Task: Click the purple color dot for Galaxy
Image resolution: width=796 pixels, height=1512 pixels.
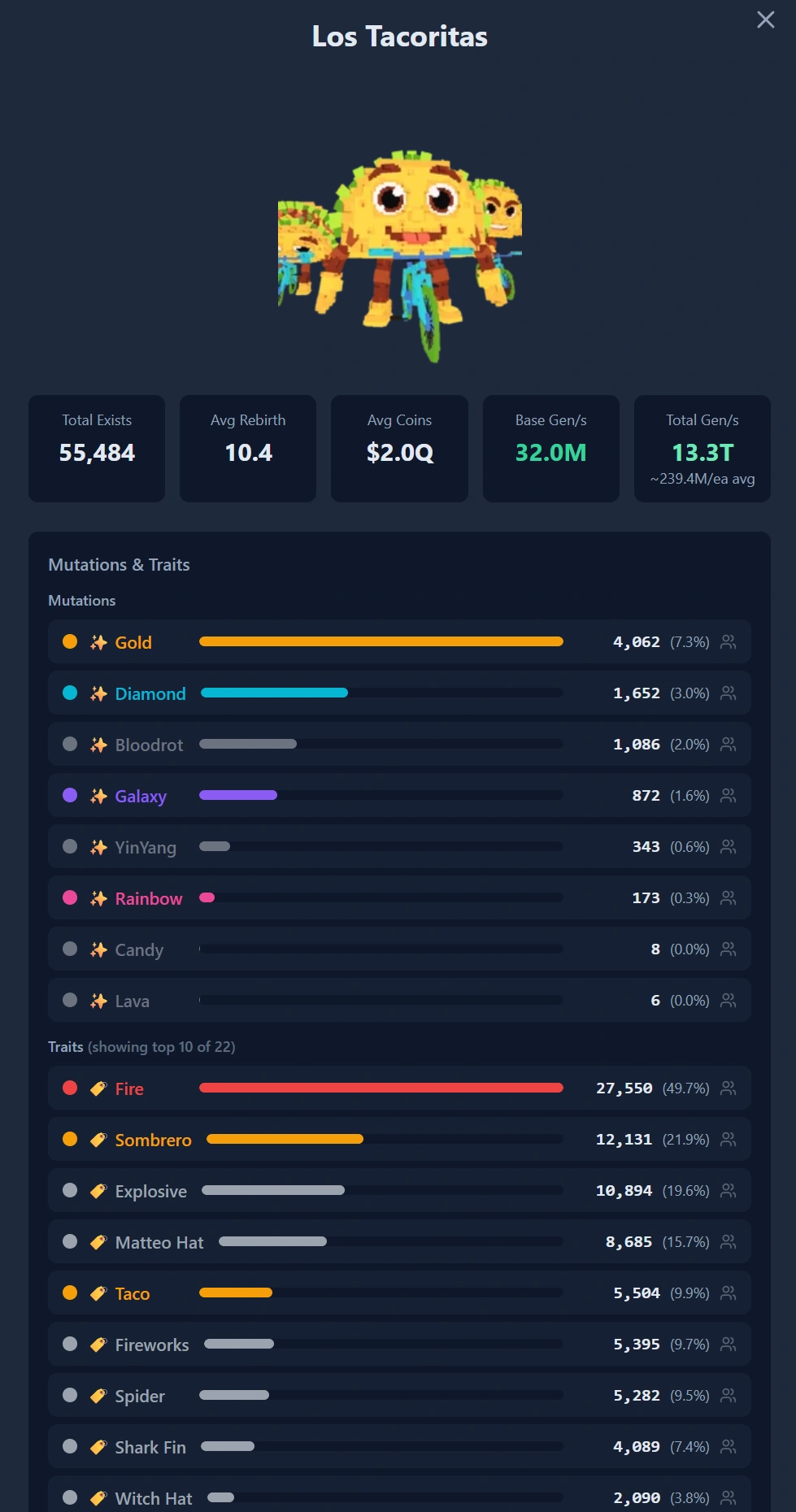Action: [x=70, y=795]
